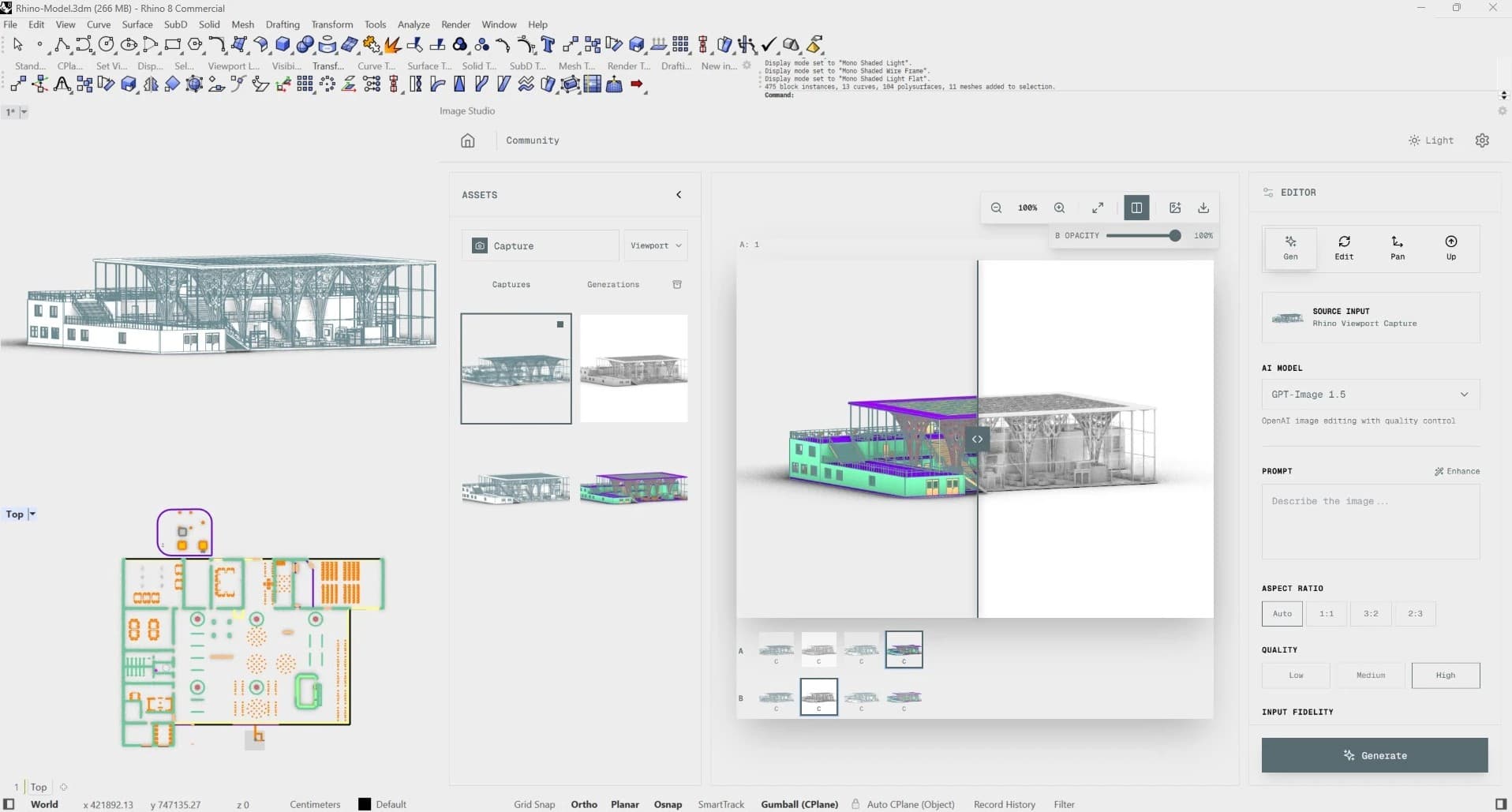Switch to the Generations tab
Viewport: 1512px width, 812px height.
613,284
